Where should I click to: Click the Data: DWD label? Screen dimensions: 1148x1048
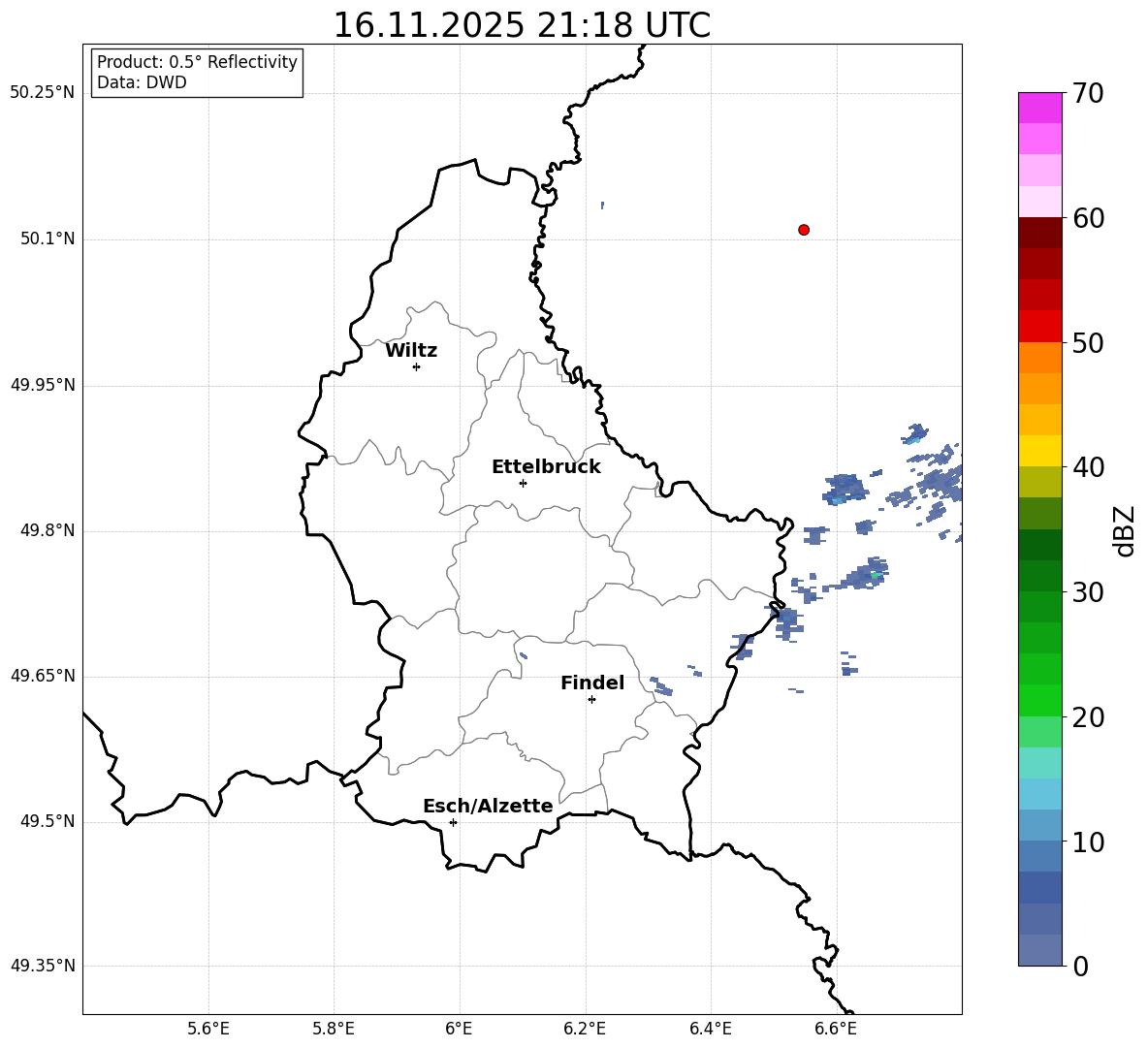point(142,82)
